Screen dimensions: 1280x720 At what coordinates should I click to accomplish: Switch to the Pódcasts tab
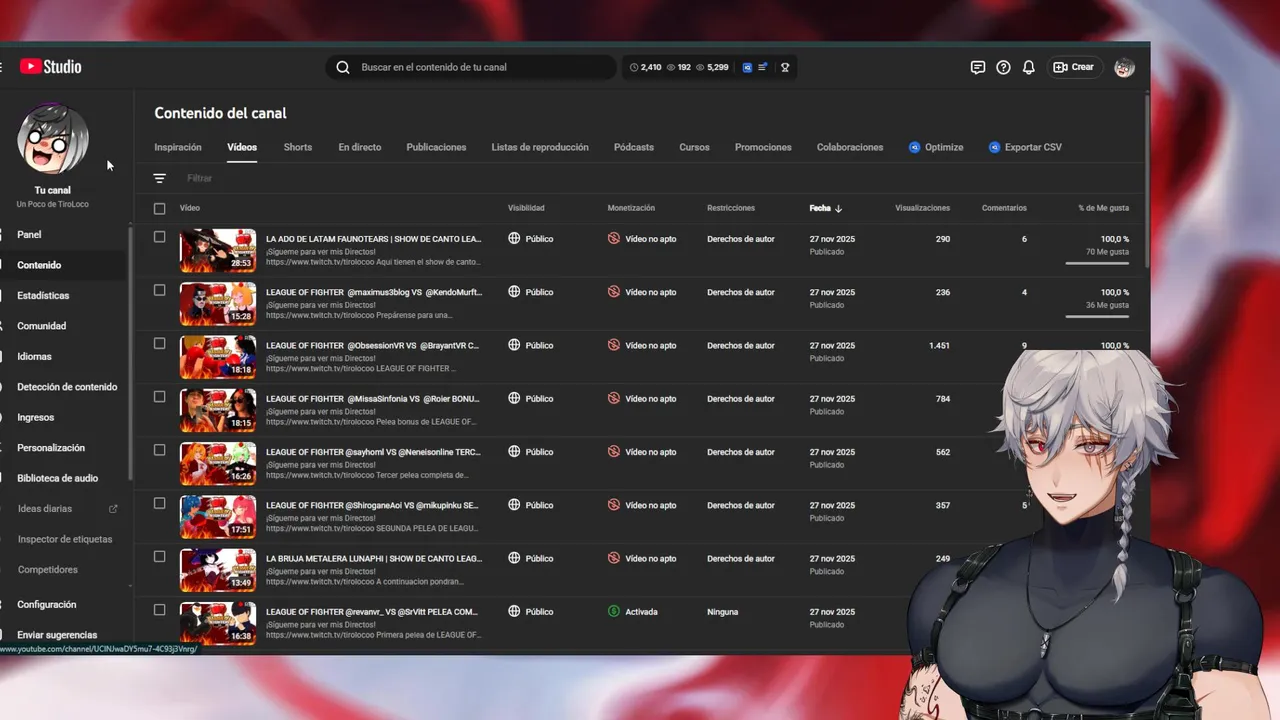point(634,147)
